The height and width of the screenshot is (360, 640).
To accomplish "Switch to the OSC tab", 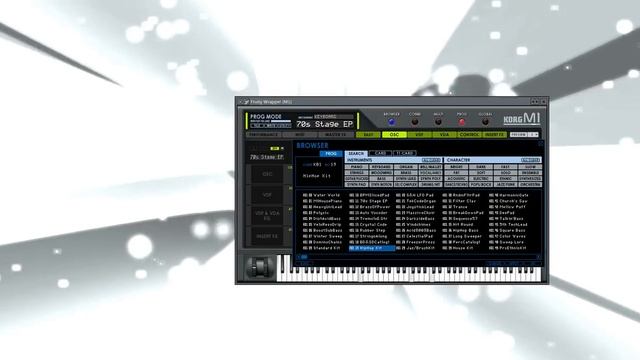I will (394, 135).
